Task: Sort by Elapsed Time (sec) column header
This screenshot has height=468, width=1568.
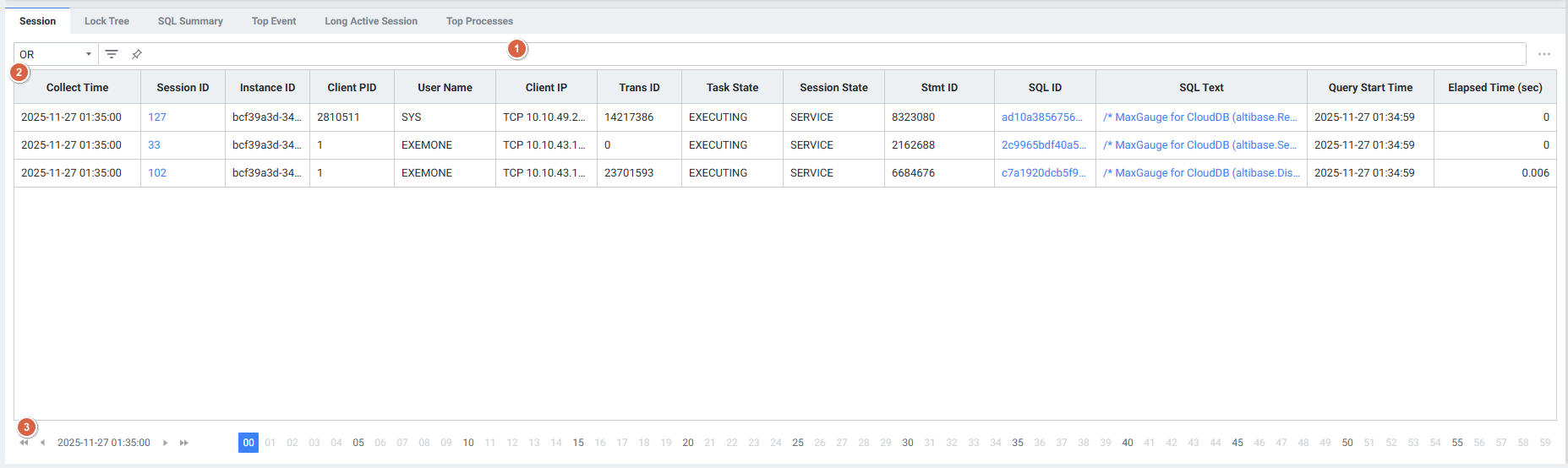Action: [x=1494, y=88]
